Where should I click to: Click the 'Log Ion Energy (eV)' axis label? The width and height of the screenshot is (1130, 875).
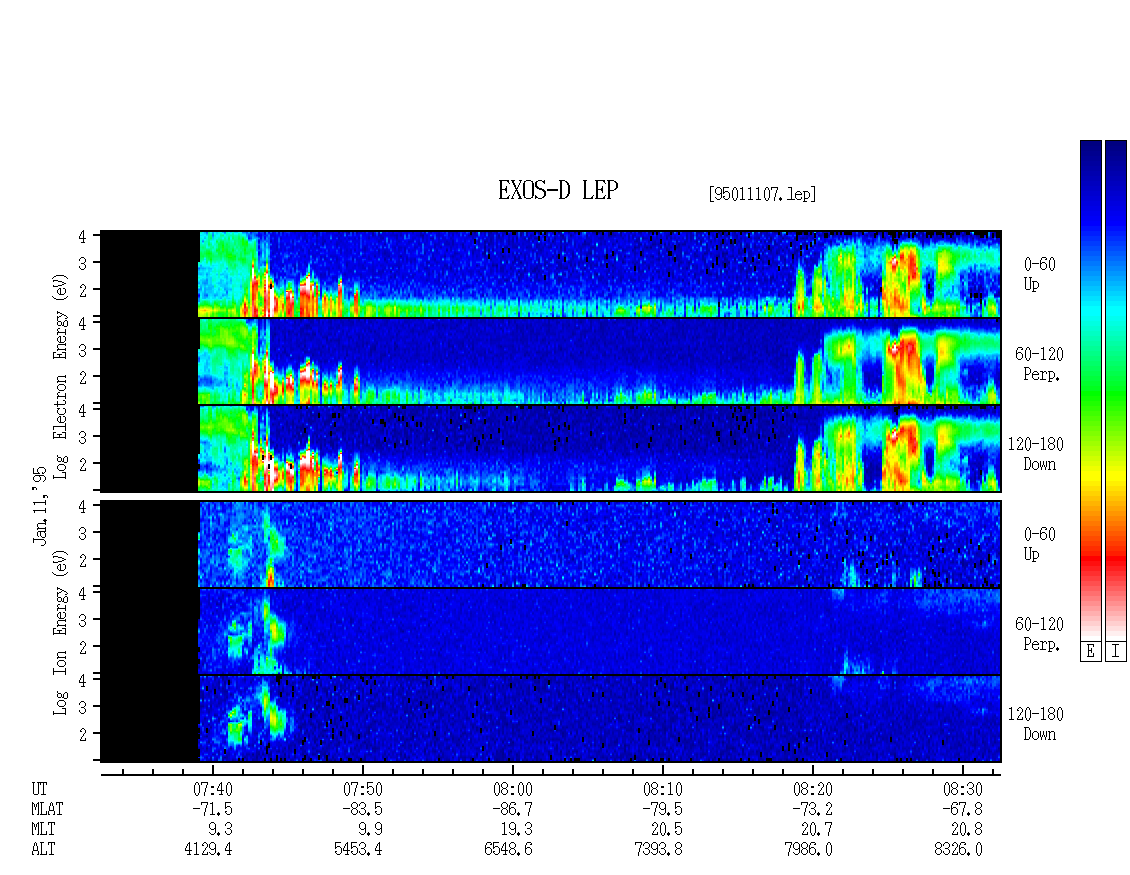click(61, 631)
